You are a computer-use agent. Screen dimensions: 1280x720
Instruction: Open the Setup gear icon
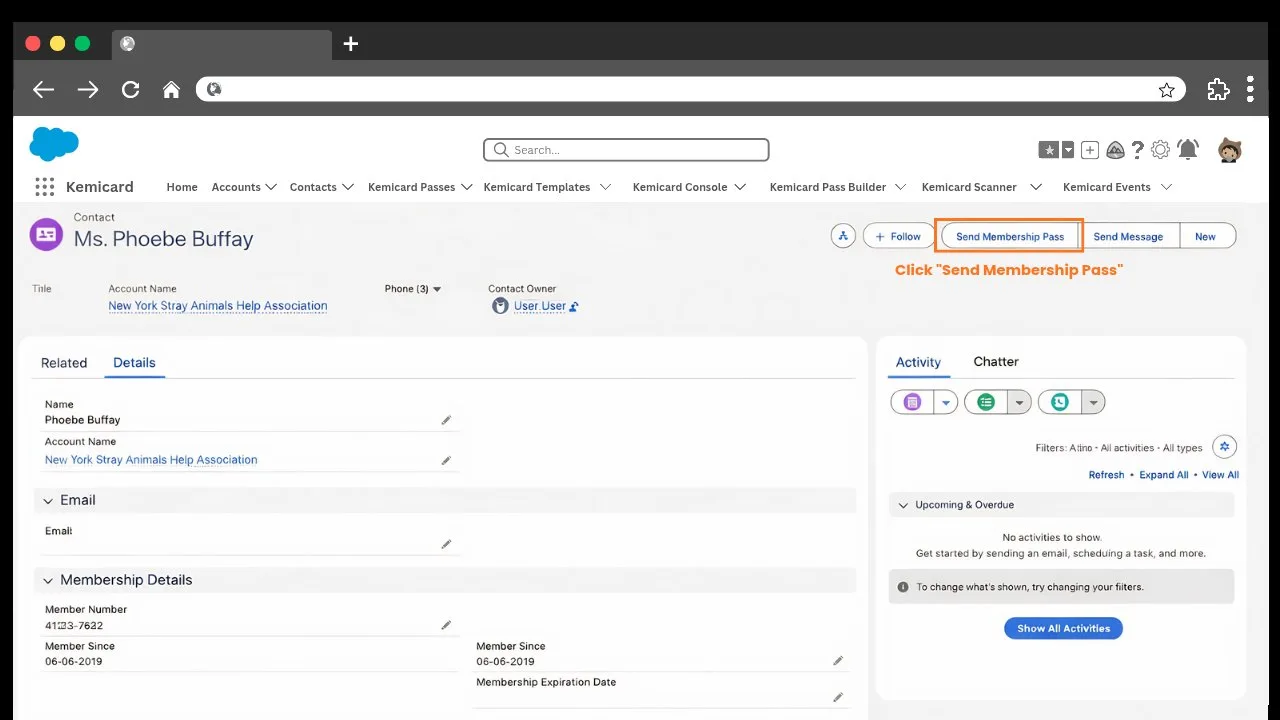[1160, 150]
